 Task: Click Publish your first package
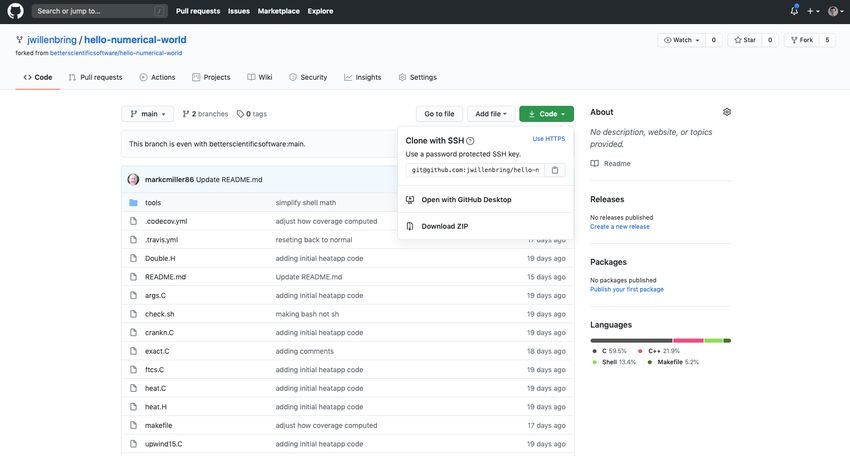627,290
